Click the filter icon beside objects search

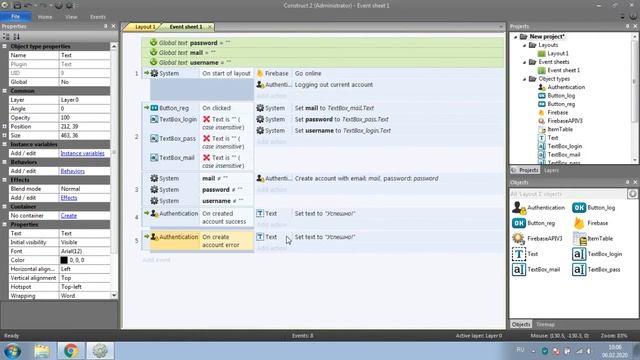click(x=633, y=194)
